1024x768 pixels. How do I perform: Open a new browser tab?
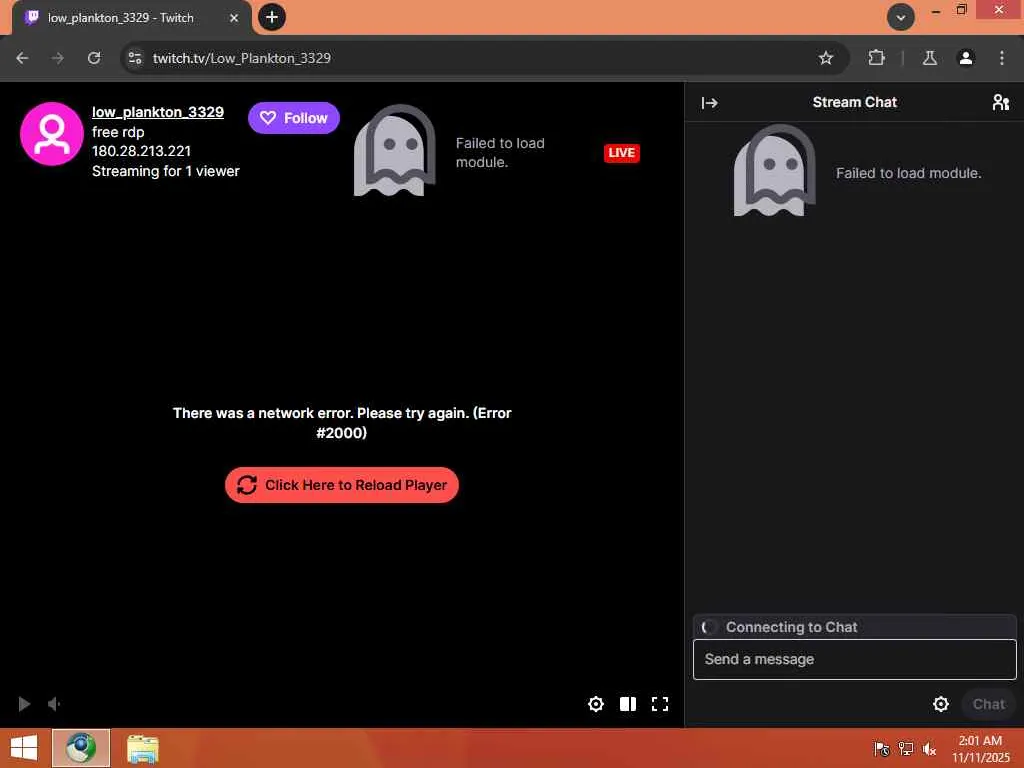point(272,18)
